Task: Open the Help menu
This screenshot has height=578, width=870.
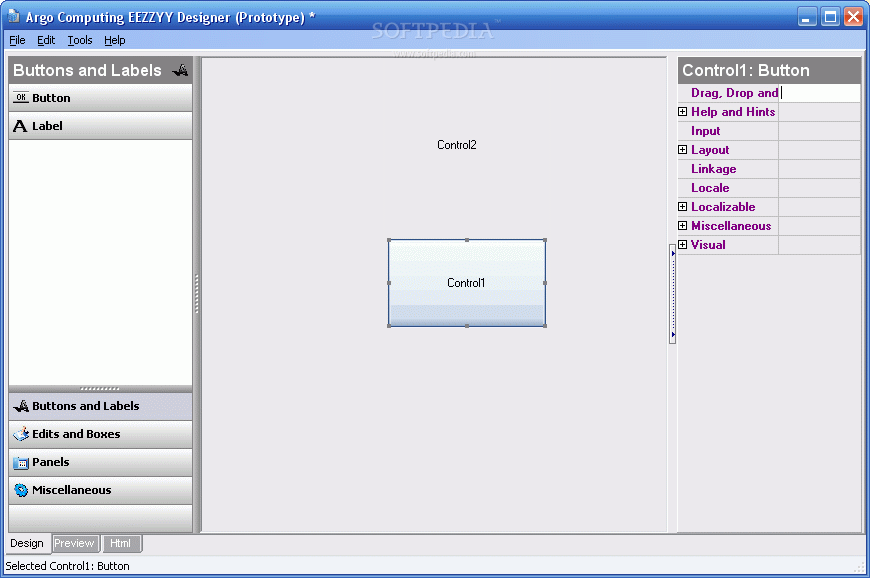Action: (x=115, y=40)
